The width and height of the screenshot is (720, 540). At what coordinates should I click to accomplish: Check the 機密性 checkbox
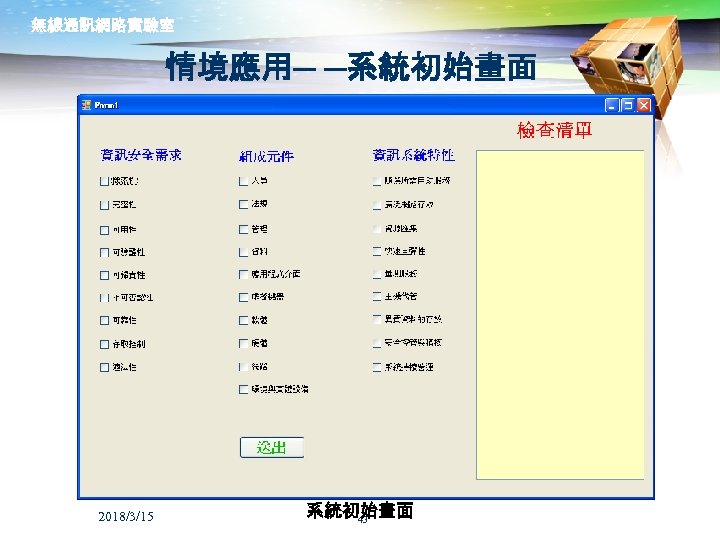(104, 181)
